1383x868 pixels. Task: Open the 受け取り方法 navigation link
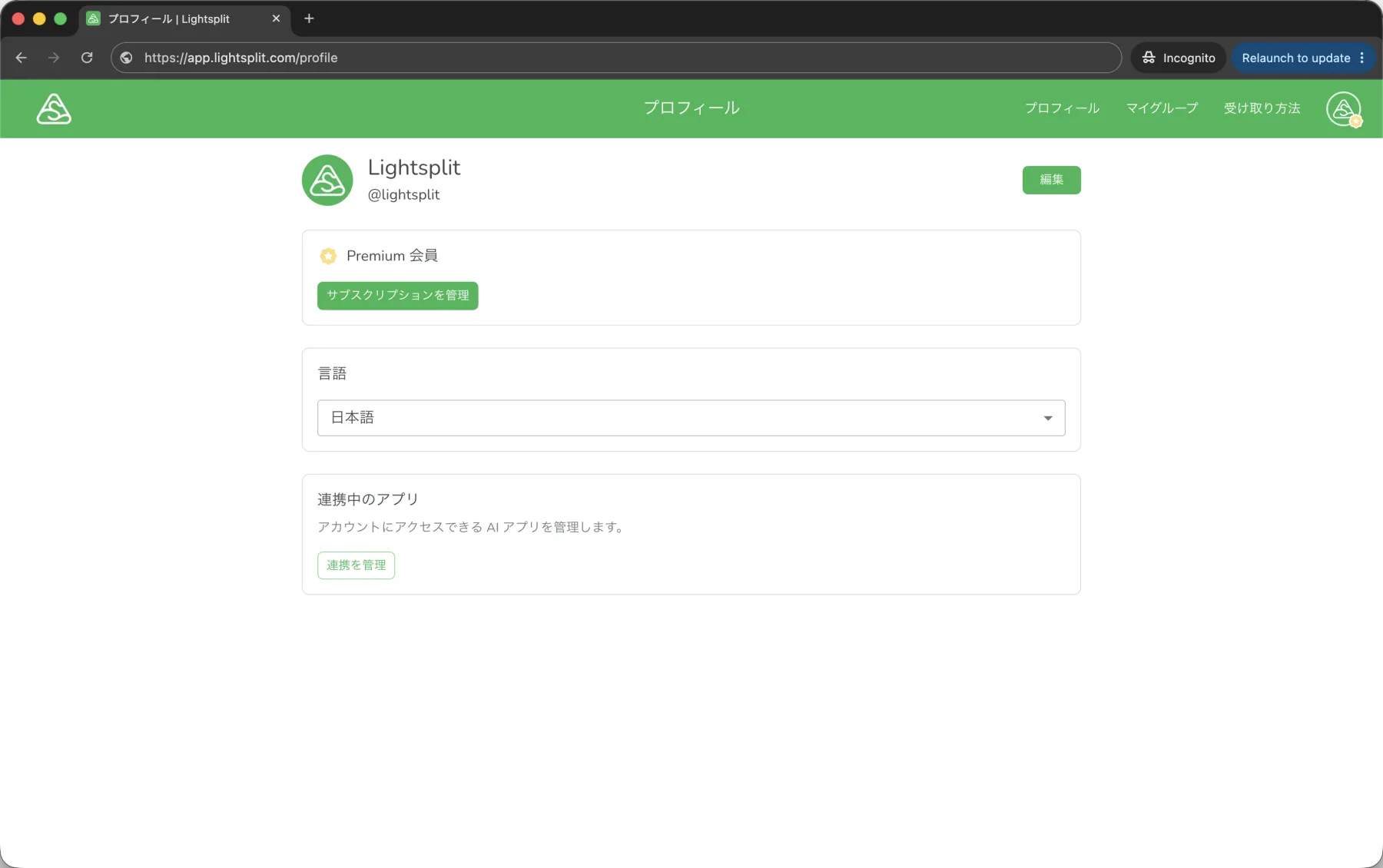(x=1262, y=108)
